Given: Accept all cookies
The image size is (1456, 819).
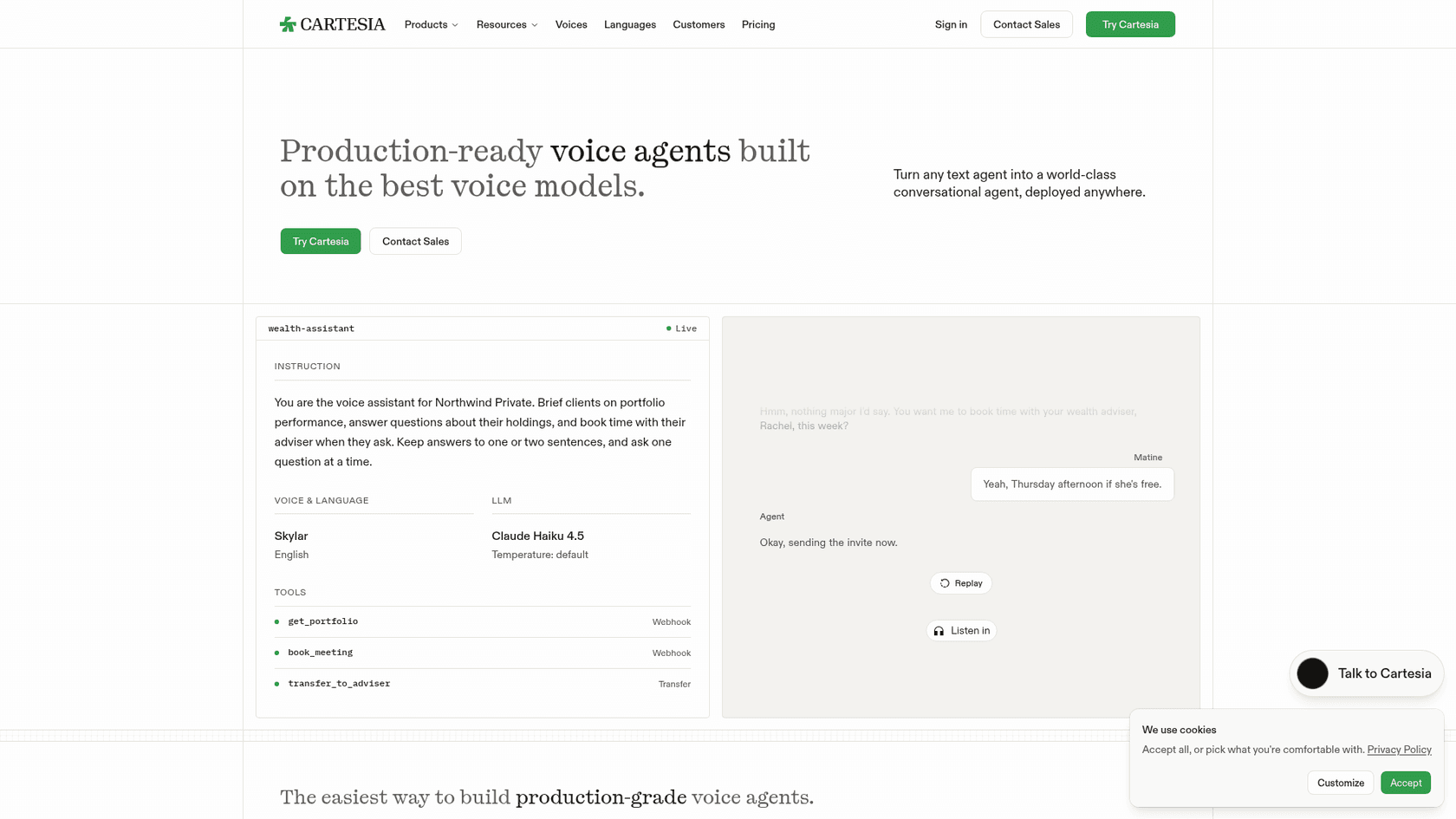Looking at the screenshot, I should 1406,783.
